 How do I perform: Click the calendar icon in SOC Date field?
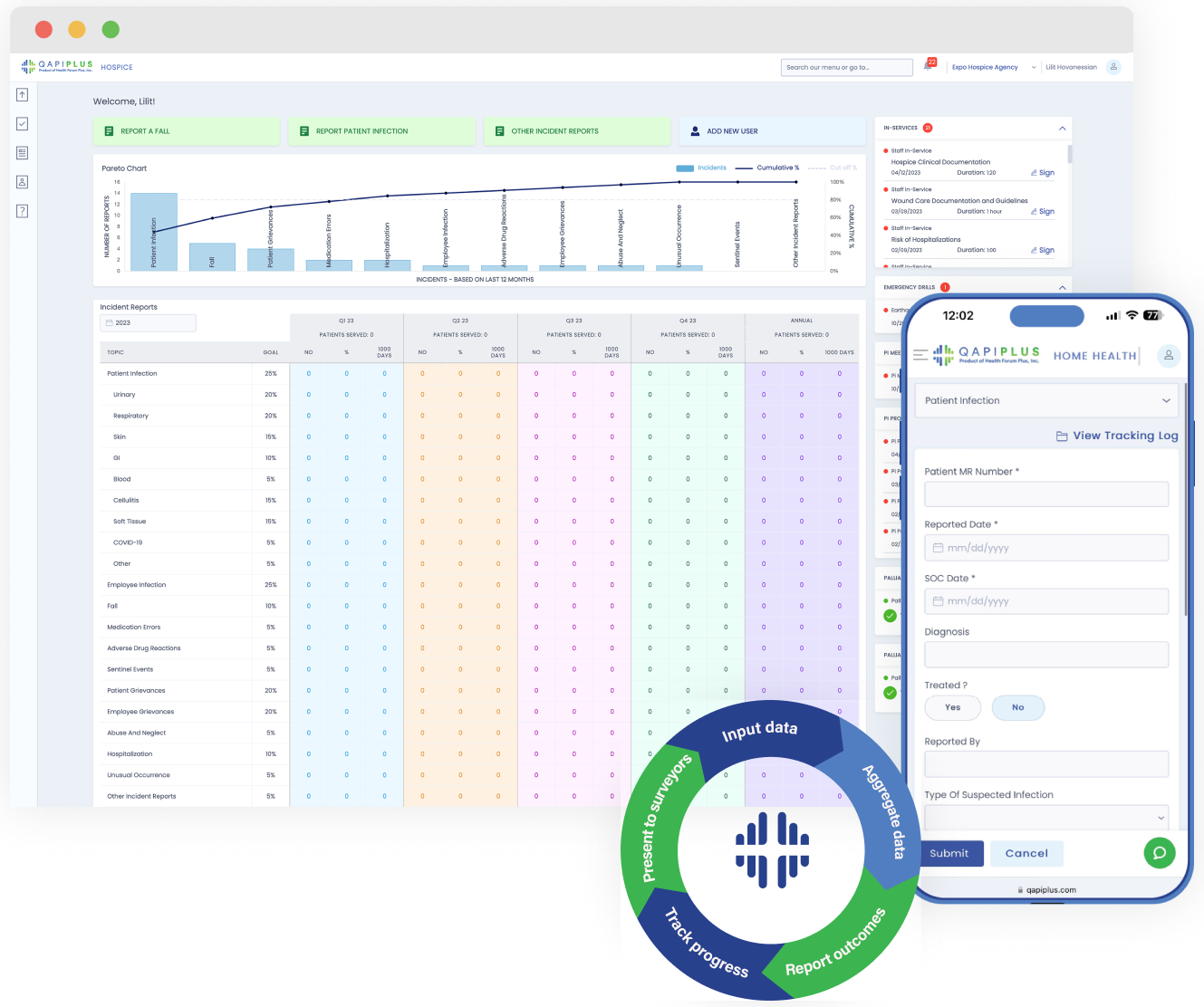tap(938, 601)
